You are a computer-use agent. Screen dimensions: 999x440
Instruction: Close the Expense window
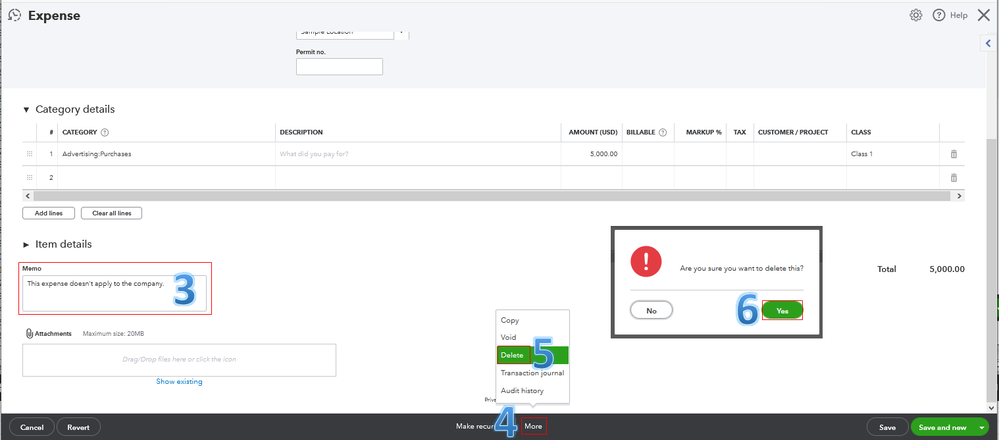984,15
